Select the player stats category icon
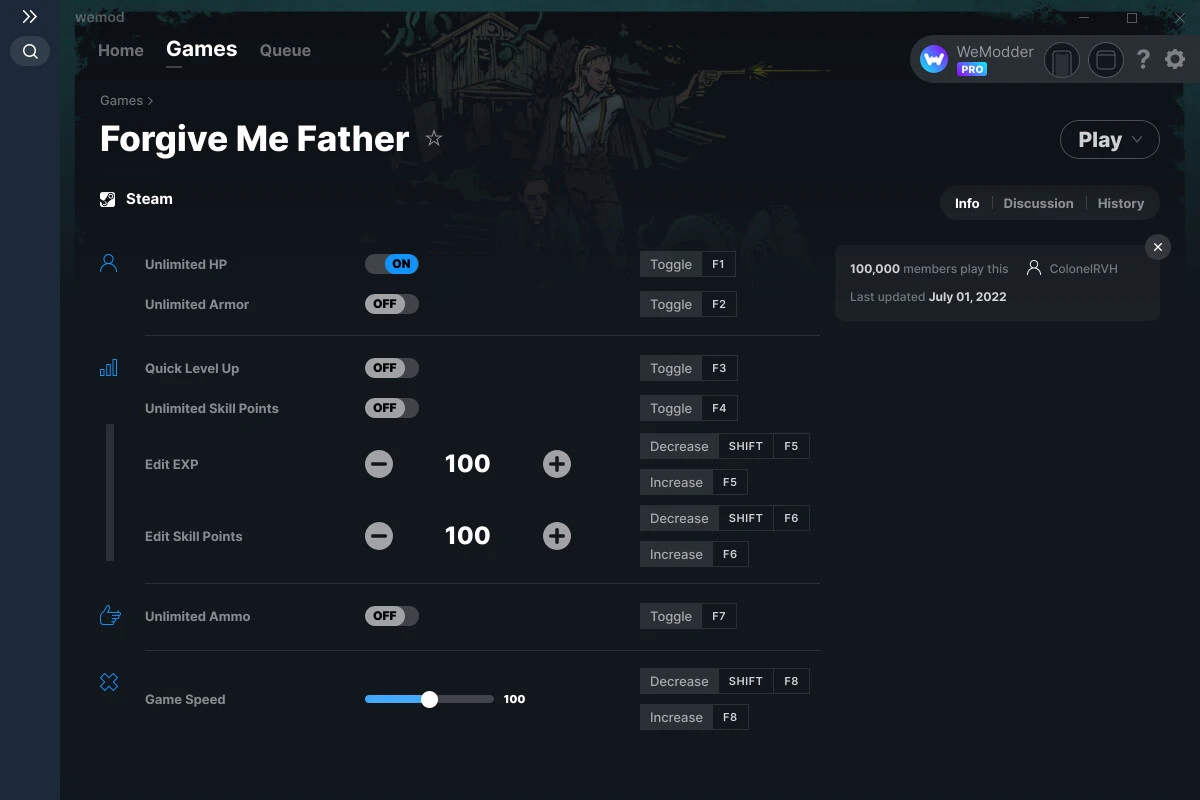Screen dimensions: 1200x800 pyautogui.click(x=109, y=262)
